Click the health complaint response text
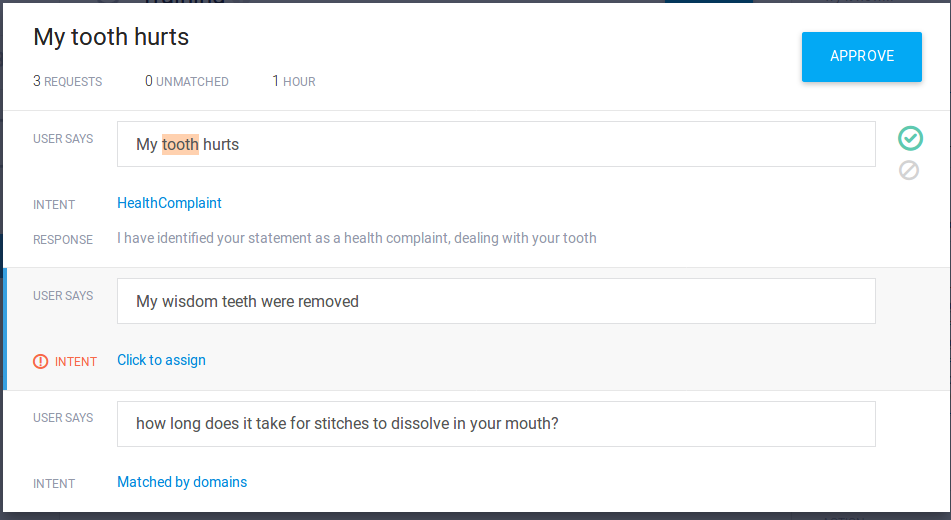The height and width of the screenshot is (520, 951). pyautogui.click(x=356, y=238)
